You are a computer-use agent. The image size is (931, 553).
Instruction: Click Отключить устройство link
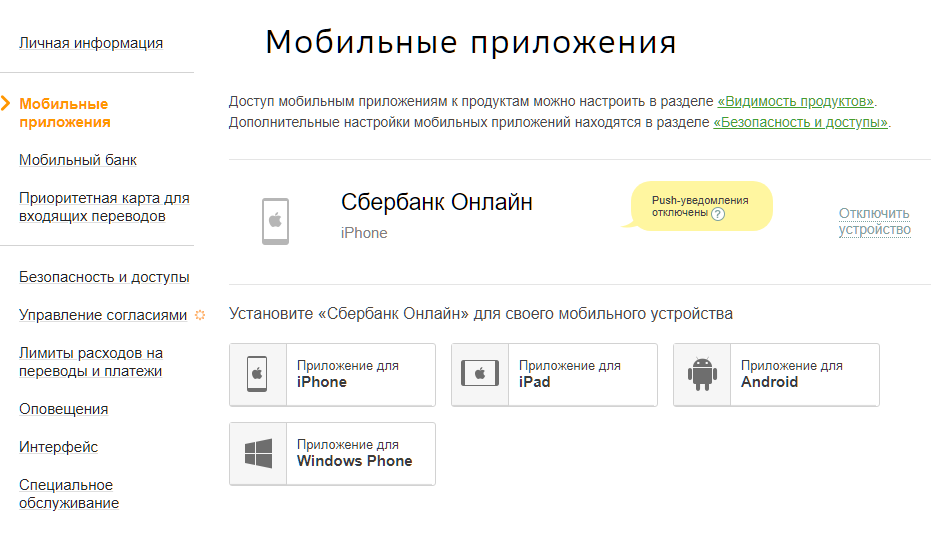pos(875,221)
